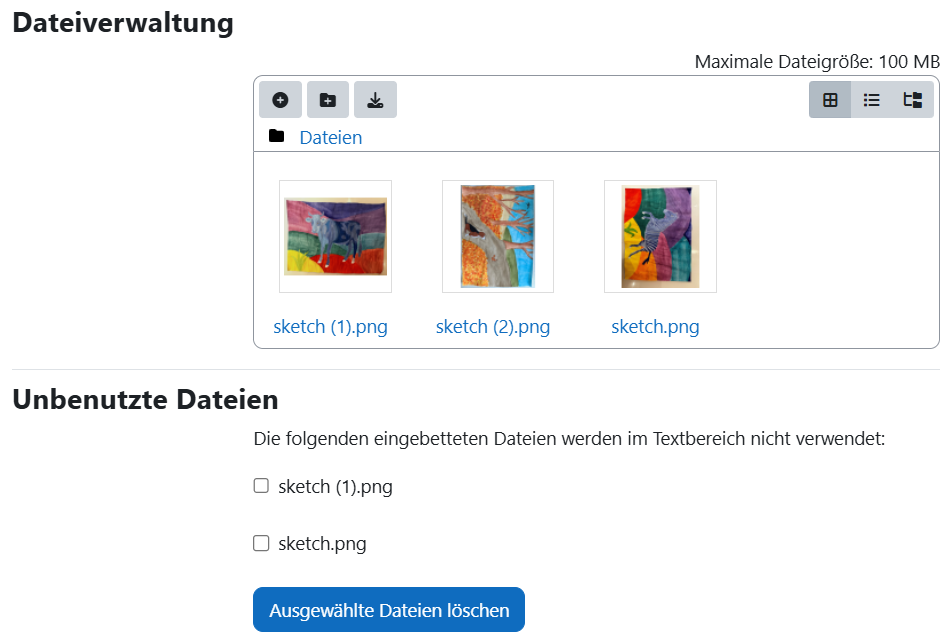The image size is (952, 640).
Task: Download all files with the download icon
Action: pos(375,99)
